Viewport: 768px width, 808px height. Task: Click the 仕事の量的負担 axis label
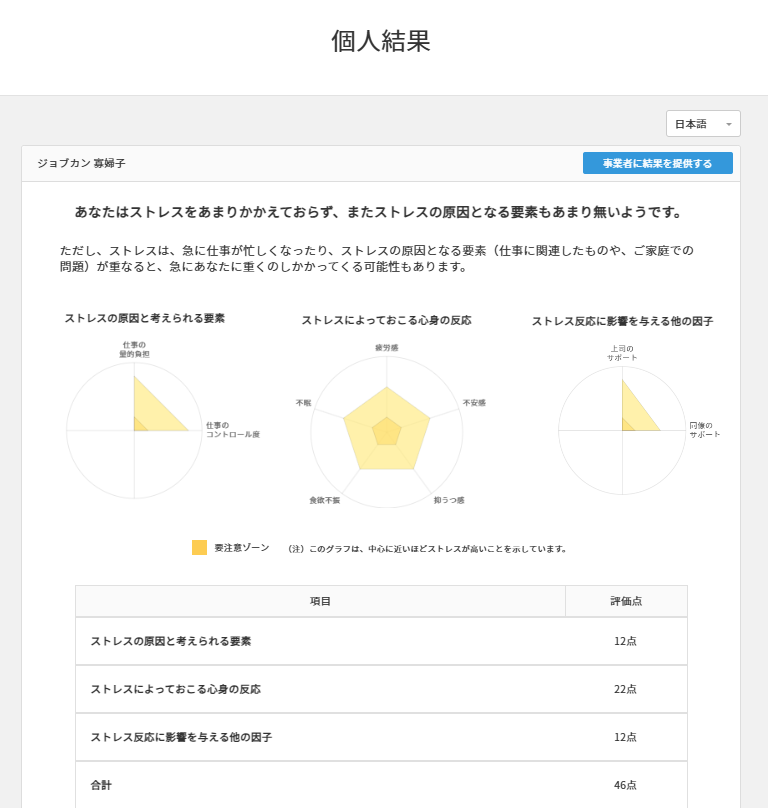(135, 349)
